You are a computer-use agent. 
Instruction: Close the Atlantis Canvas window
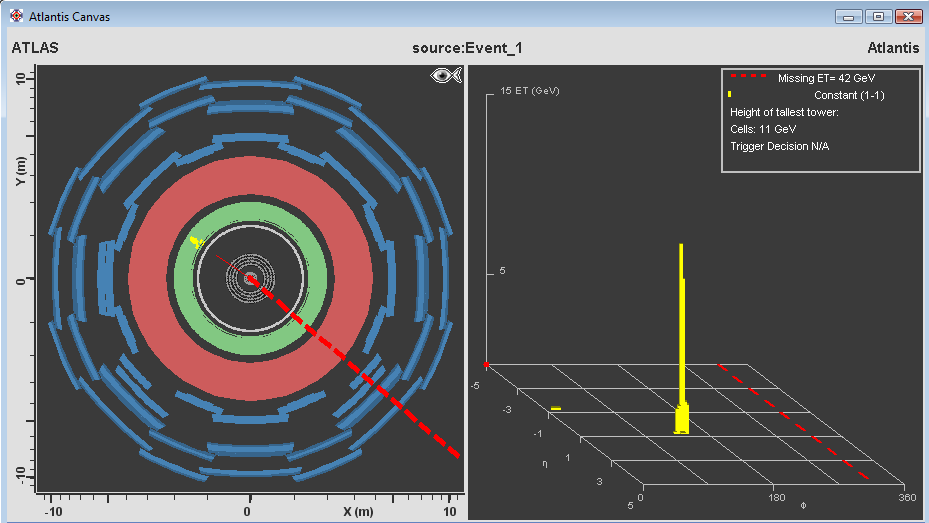908,17
